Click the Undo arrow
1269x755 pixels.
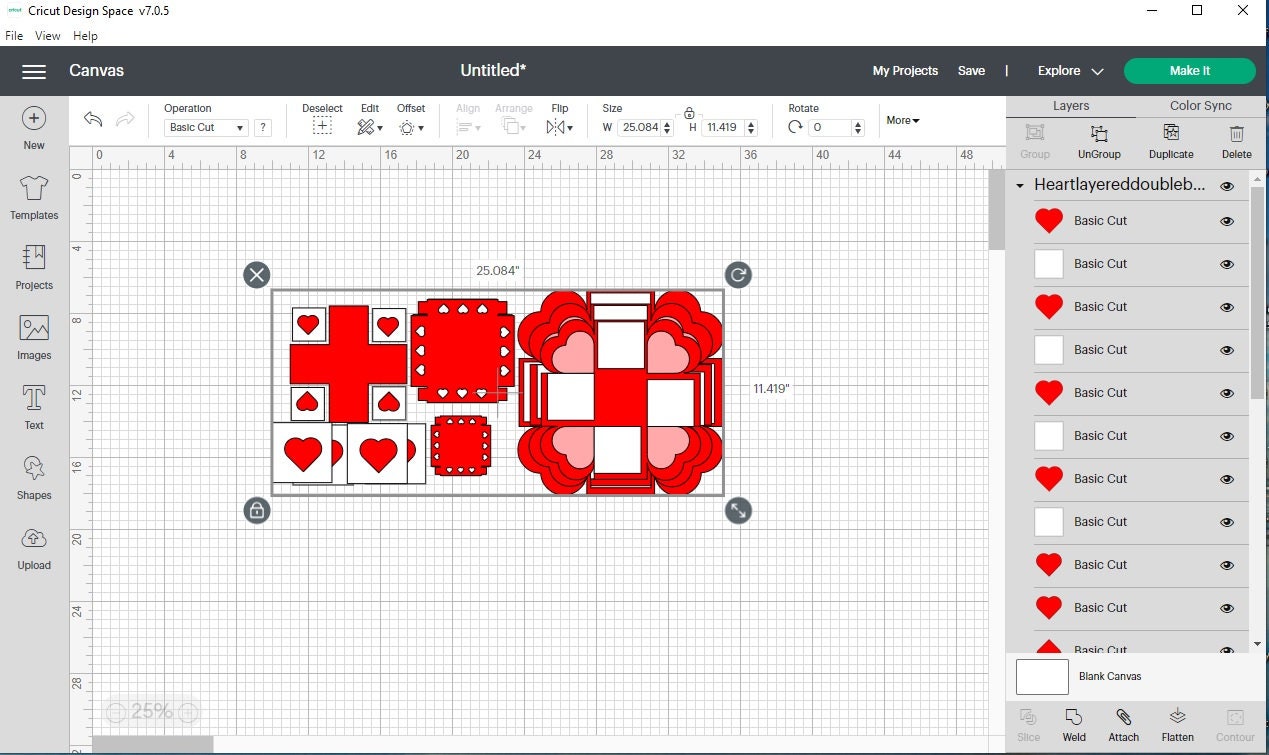click(x=93, y=120)
